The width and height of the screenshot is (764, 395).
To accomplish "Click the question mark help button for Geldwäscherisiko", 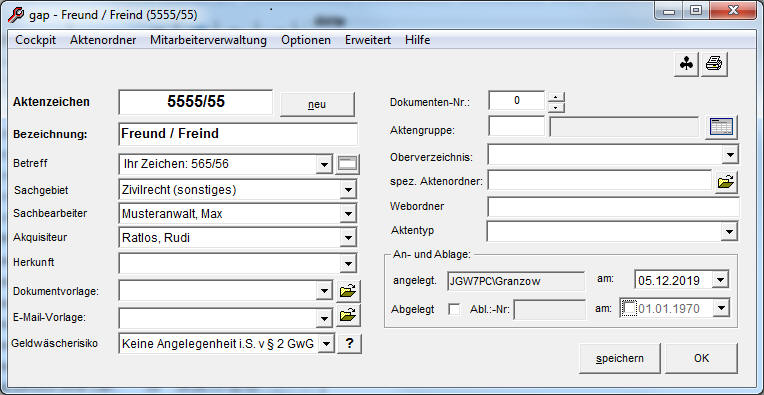I will (349, 343).
